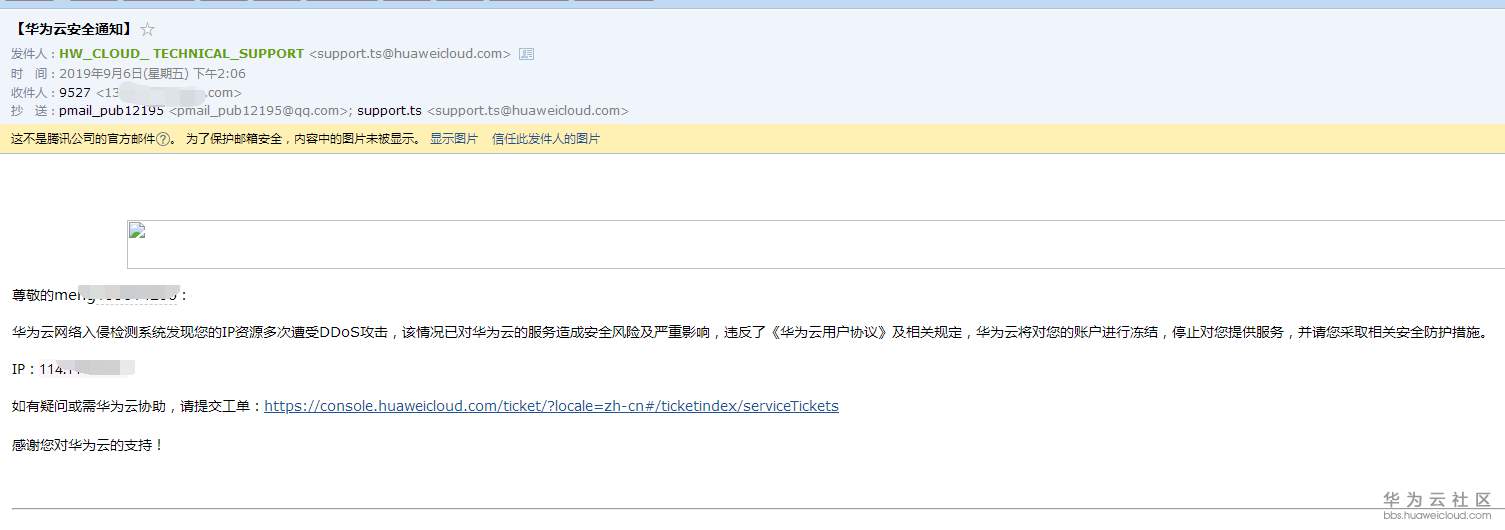Click sender name HW_CLOUD_ TECHNICAL_SUPPORT

pyautogui.click(x=181, y=54)
